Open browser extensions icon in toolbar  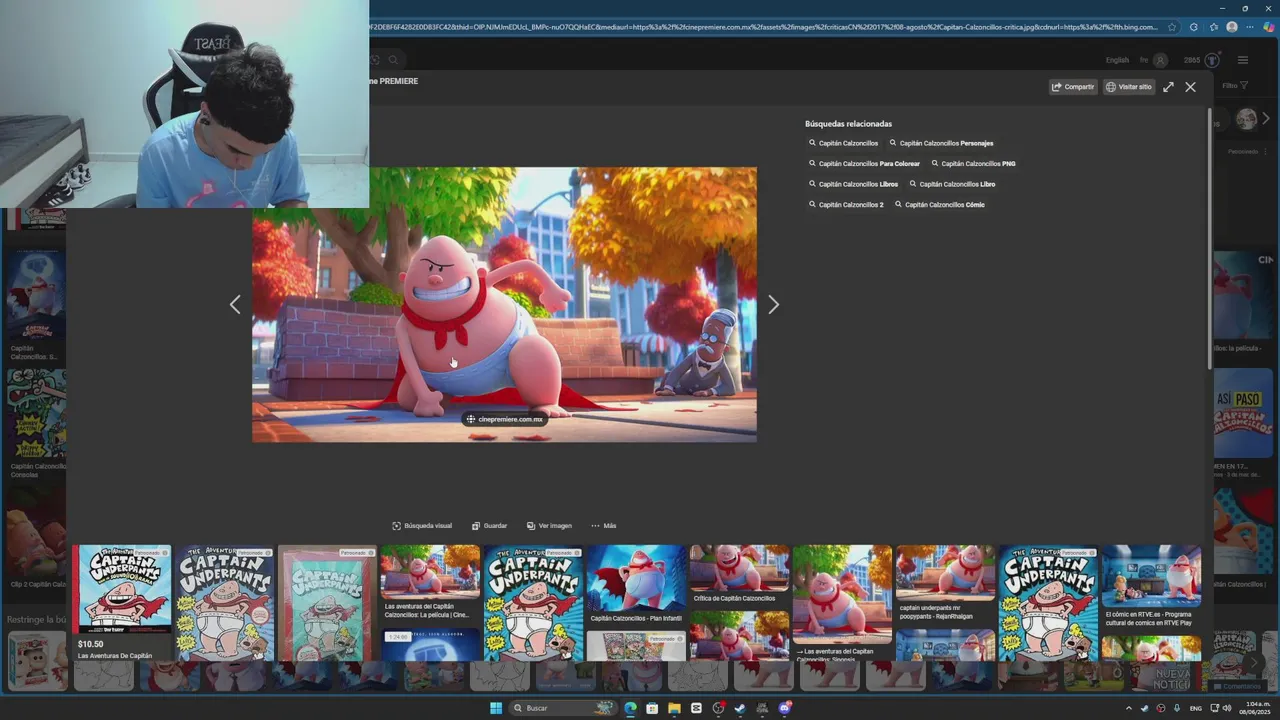tap(1193, 27)
